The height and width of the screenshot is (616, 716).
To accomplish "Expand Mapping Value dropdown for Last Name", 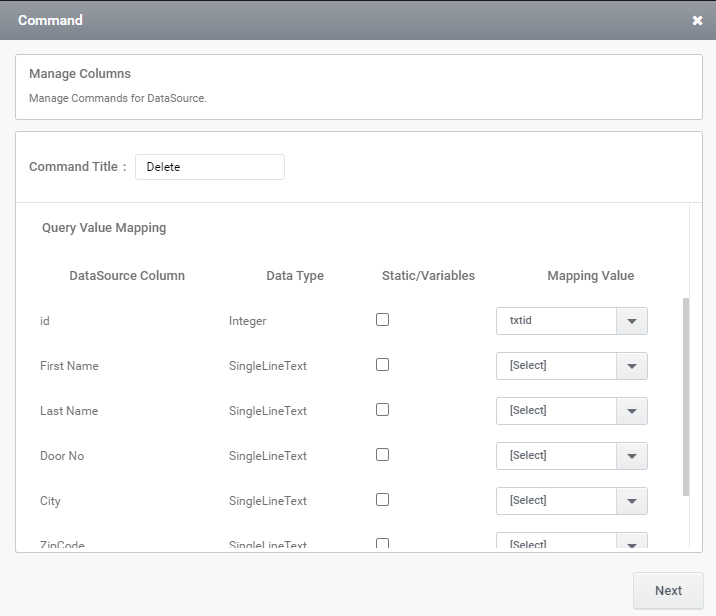I will tap(572, 411).
